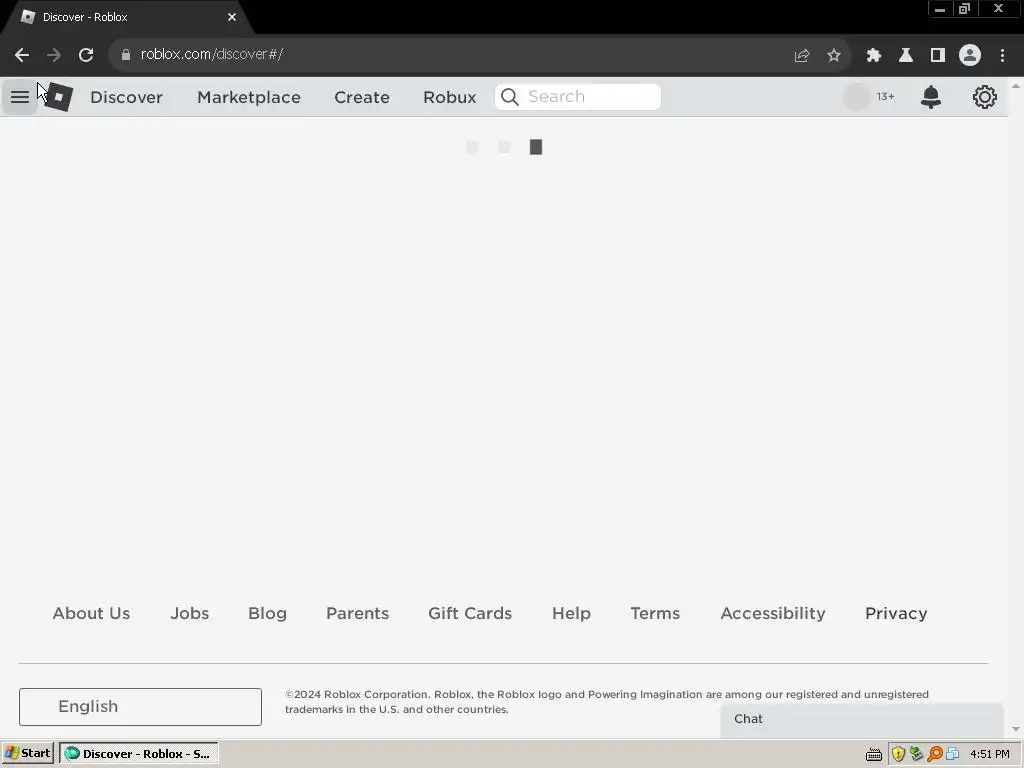This screenshot has height=768, width=1024.
Task: Open the Windows Start button
Action: (x=27, y=753)
